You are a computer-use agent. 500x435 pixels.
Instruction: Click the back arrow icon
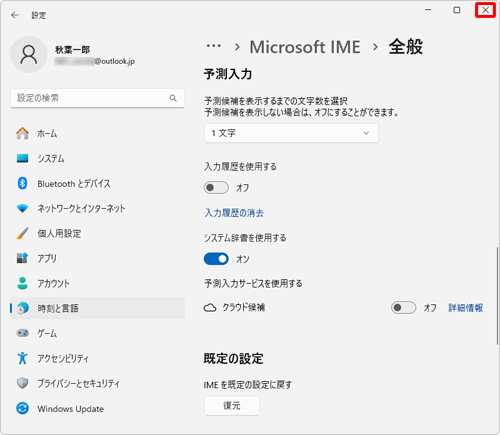tap(15, 15)
